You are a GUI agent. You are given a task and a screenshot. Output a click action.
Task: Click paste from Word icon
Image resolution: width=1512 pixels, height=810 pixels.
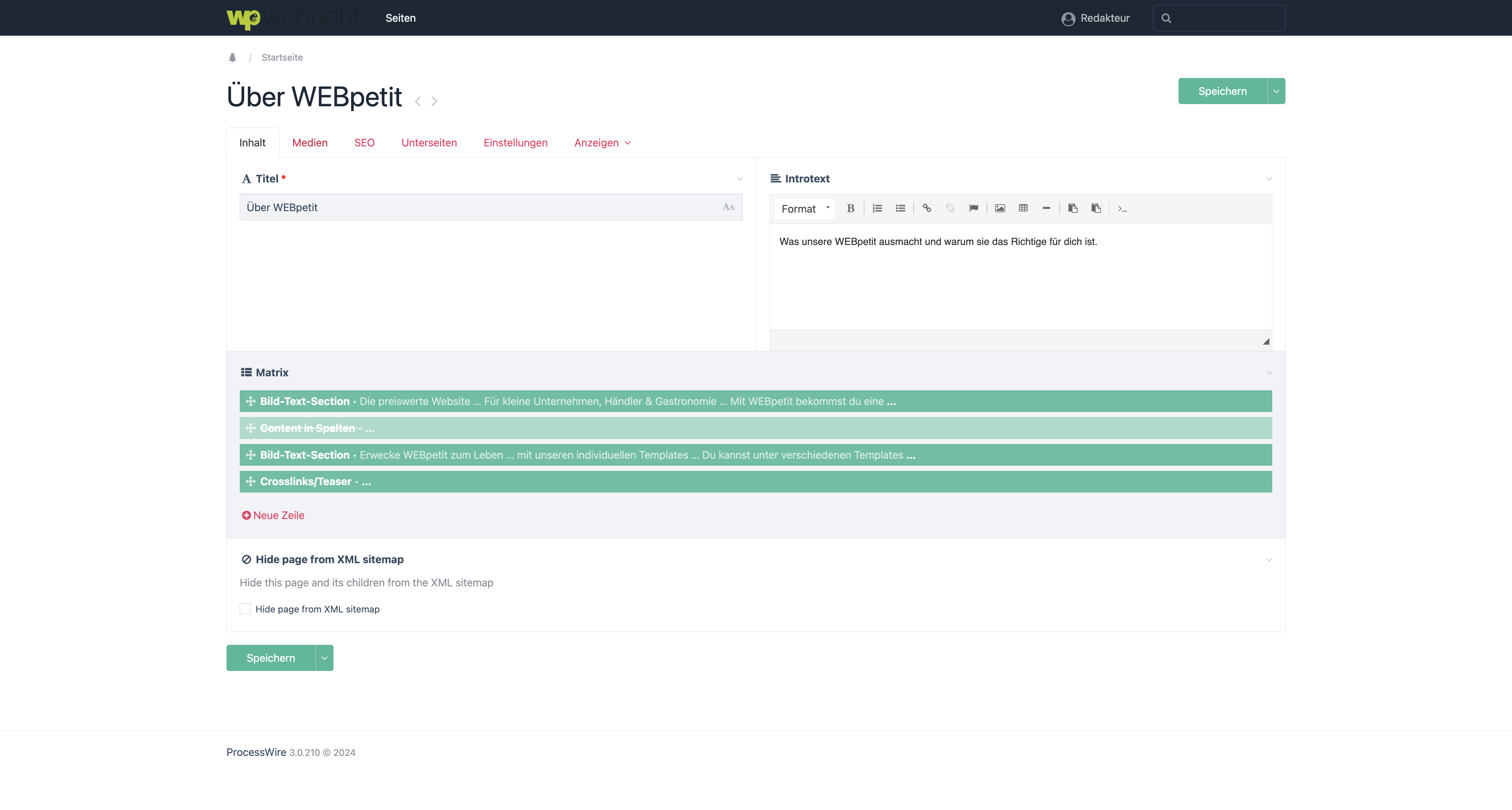point(1096,209)
